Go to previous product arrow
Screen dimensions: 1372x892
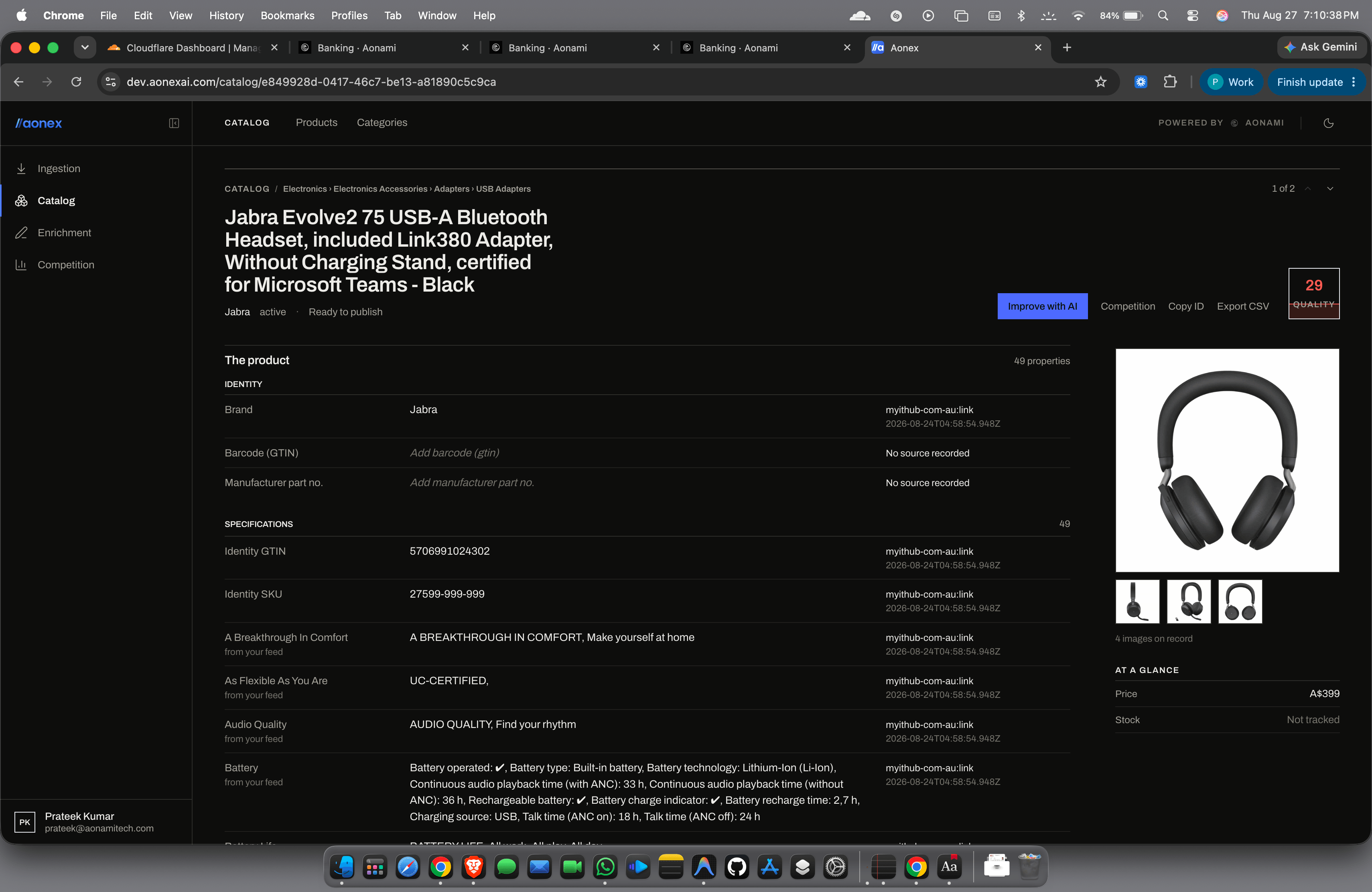click(x=1308, y=189)
